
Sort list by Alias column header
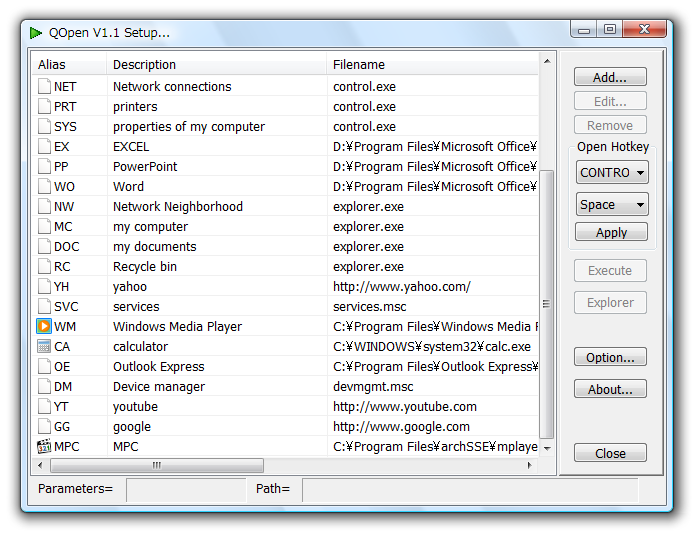70,65
